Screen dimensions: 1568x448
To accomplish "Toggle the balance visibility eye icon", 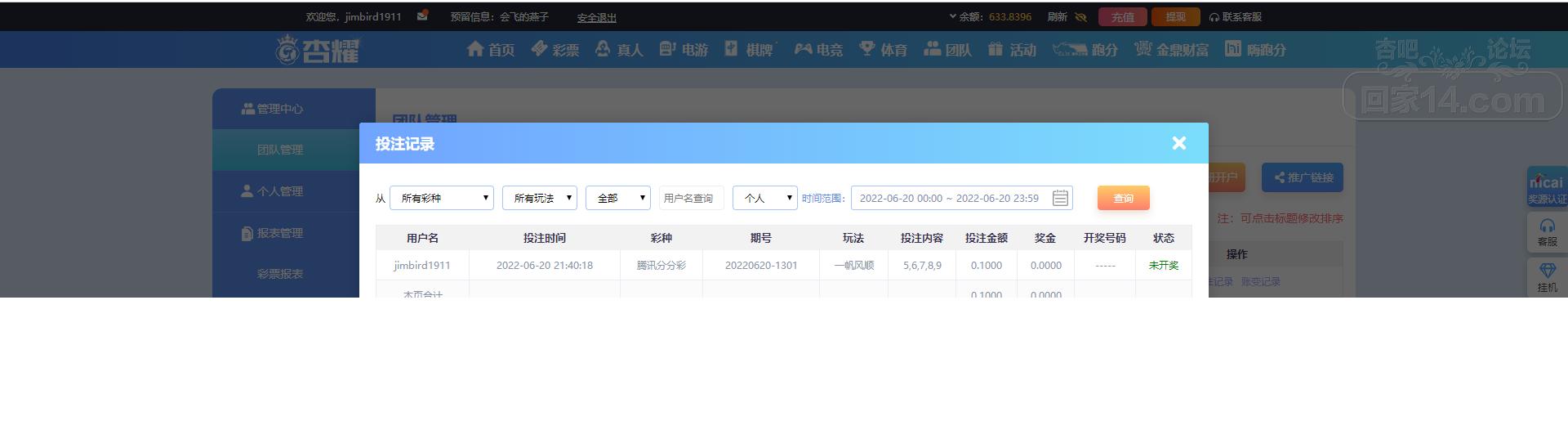I will point(1081,16).
